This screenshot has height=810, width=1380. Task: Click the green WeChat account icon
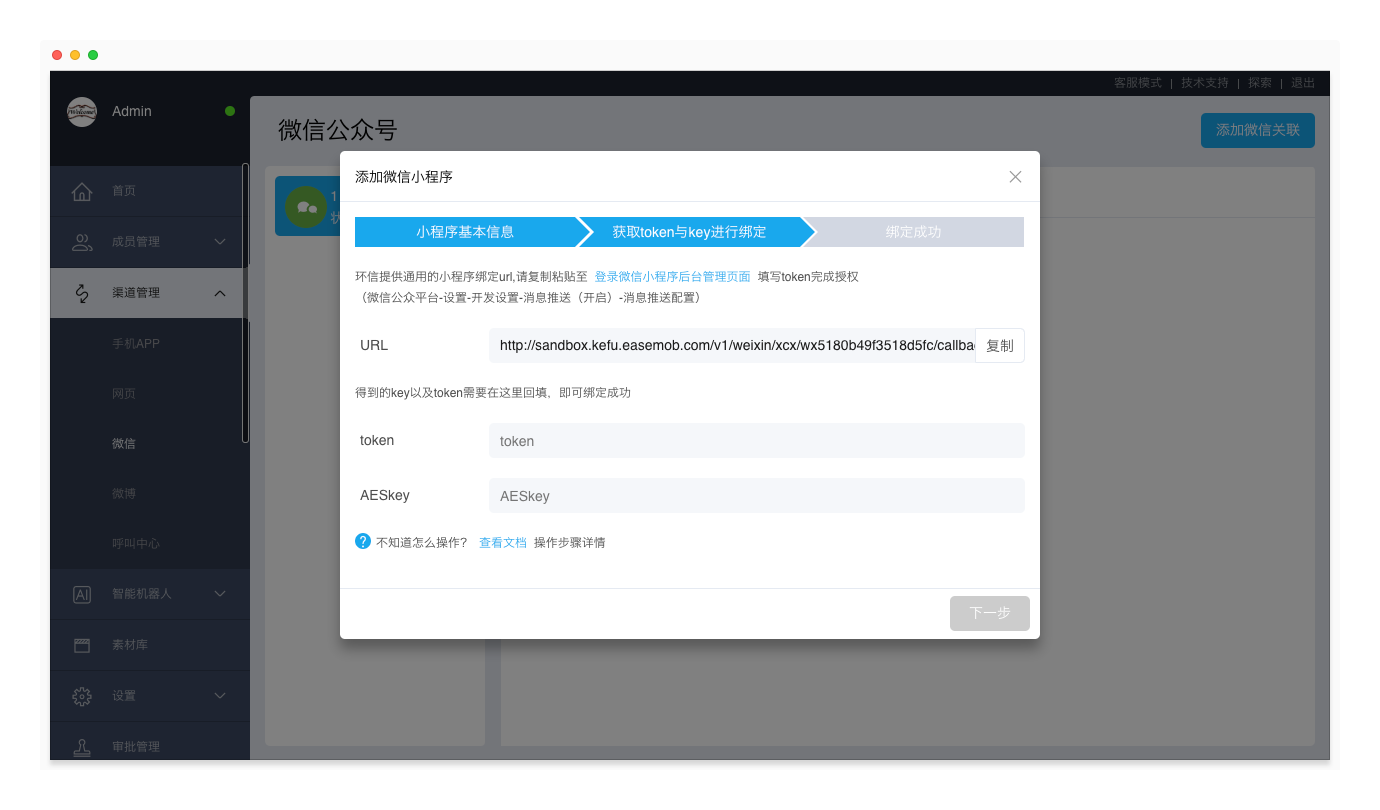click(x=306, y=207)
